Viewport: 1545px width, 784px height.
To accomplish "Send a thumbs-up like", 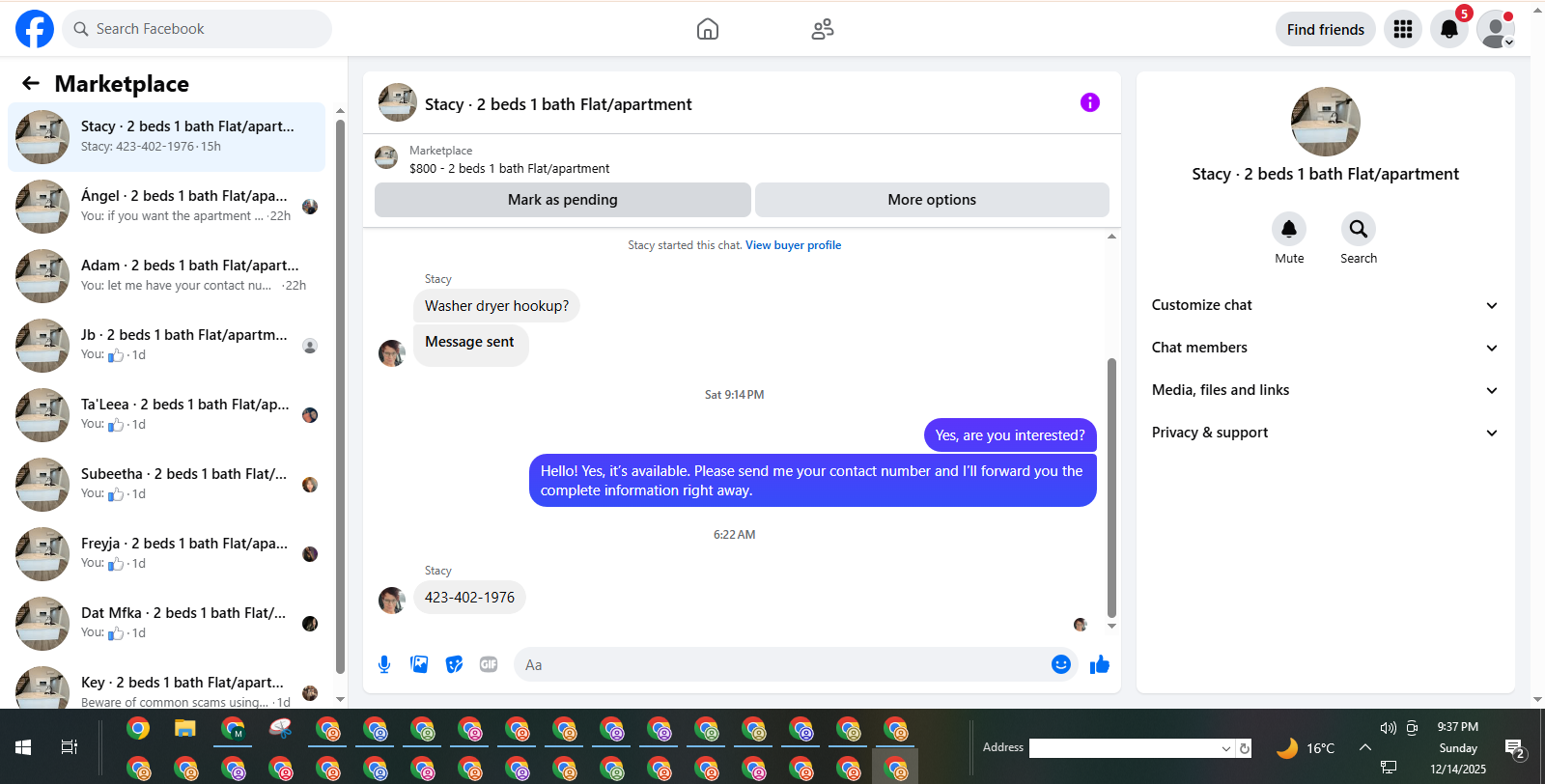I will coord(1100,664).
